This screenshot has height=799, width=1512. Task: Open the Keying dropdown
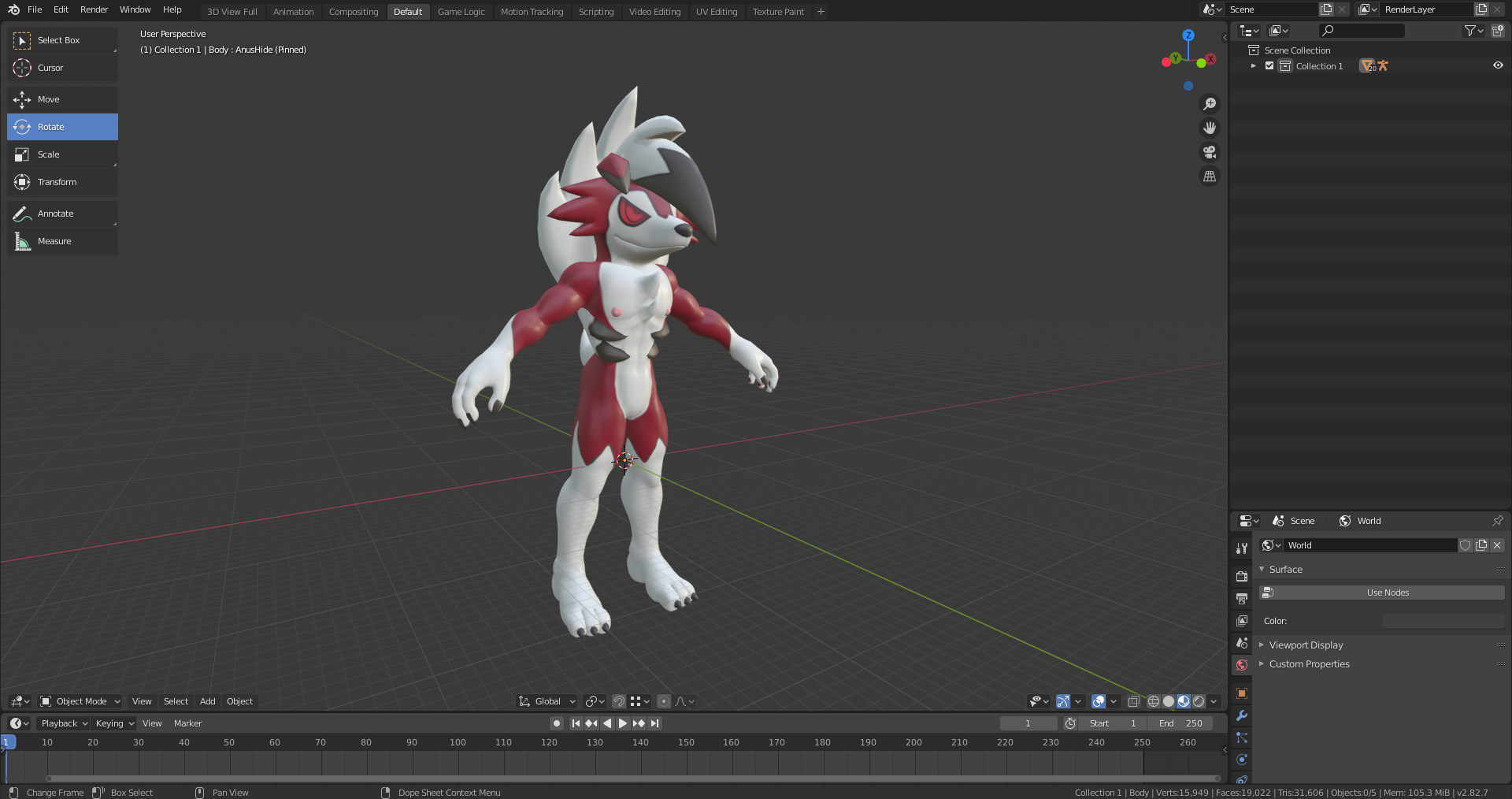pos(114,723)
